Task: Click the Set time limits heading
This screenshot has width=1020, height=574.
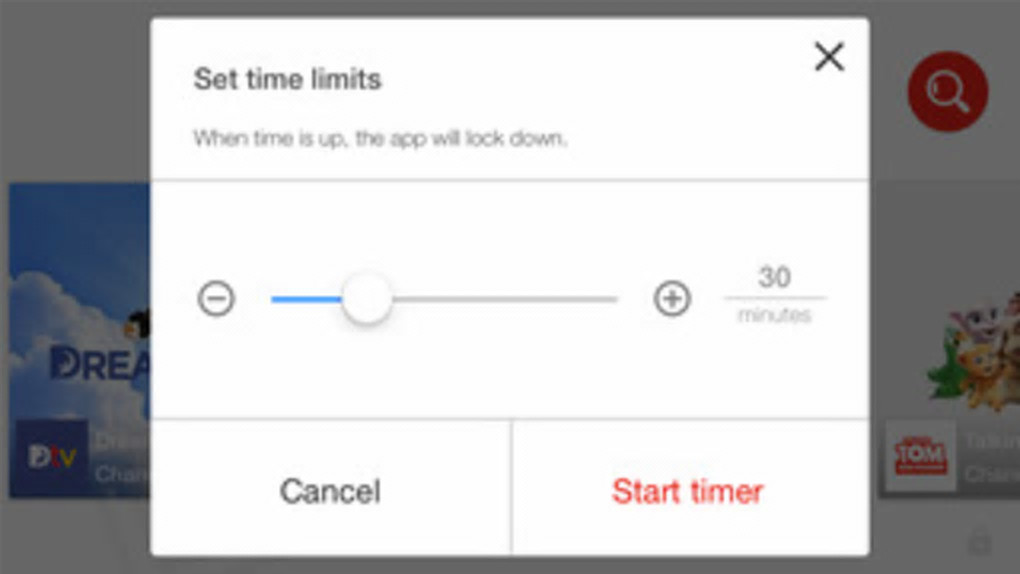Action: tap(287, 79)
